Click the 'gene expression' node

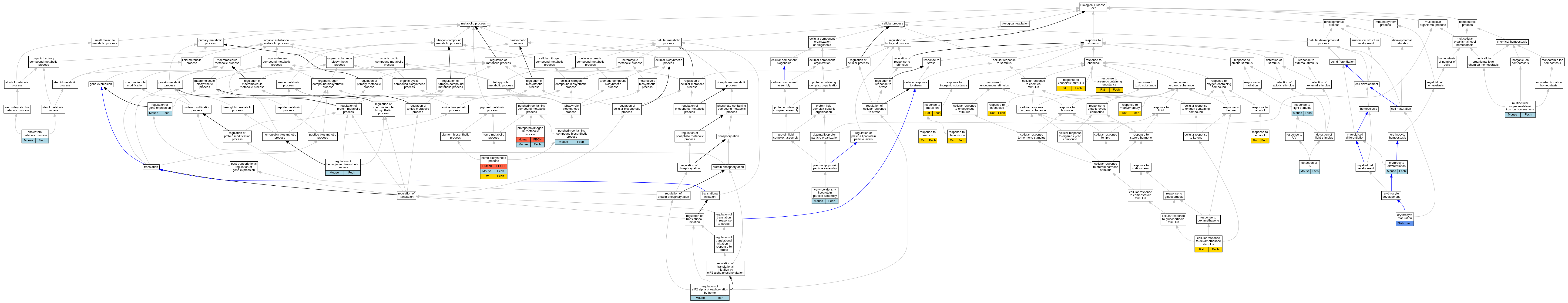[x=101, y=84]
